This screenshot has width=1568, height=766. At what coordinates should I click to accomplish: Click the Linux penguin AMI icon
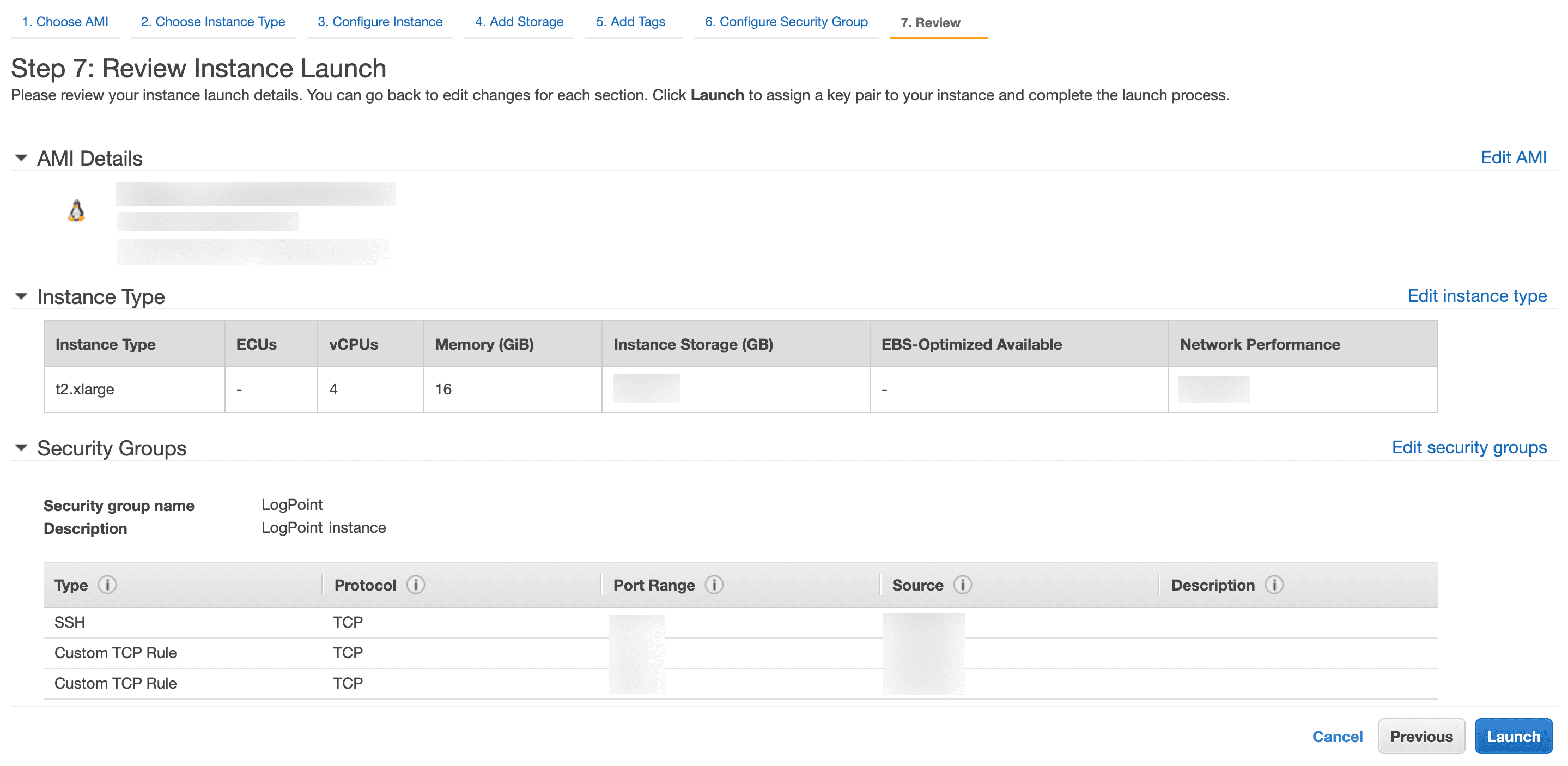coord(76,211)
